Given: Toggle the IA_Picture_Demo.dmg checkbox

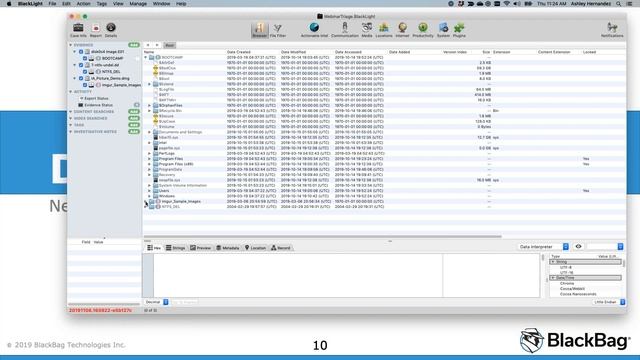Looking at the screenshot, I should pyautogui.click(x=81, y=78).
